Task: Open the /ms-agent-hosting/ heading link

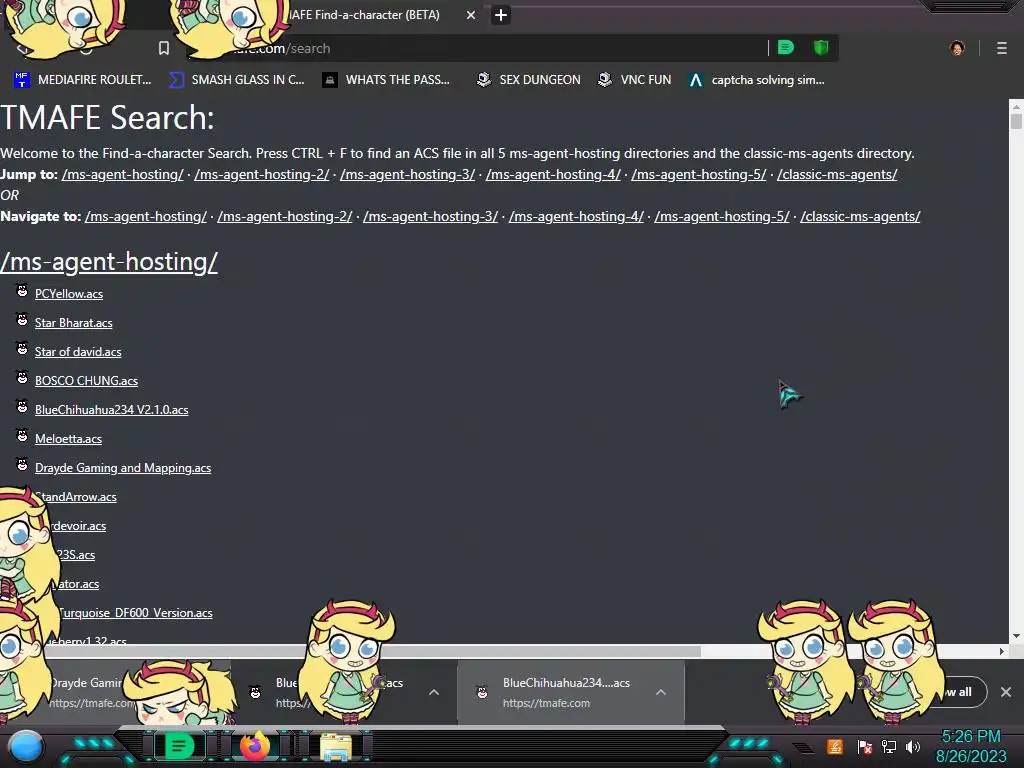Action: [109, 262]
